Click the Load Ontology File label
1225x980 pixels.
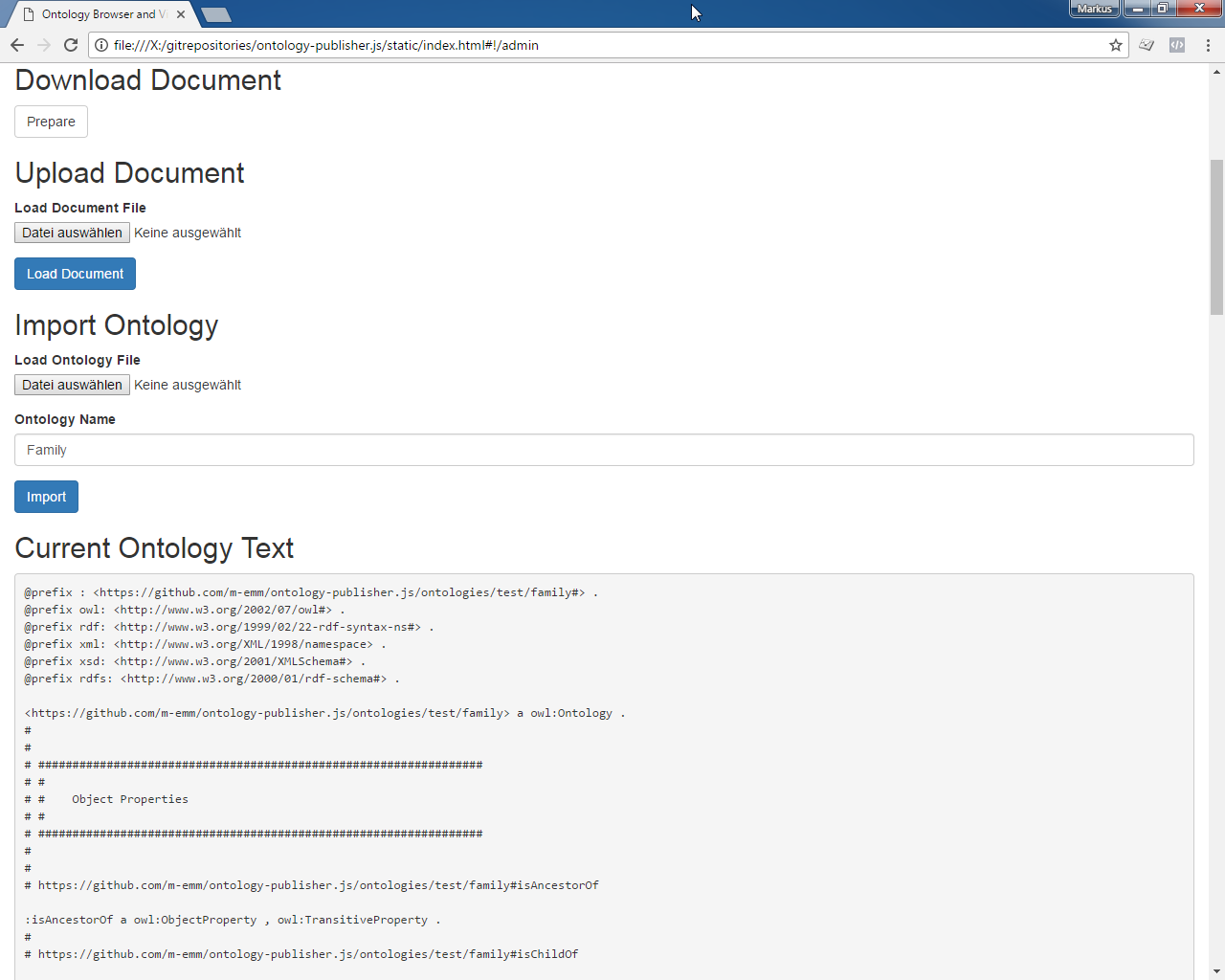(x=78, y=360)
